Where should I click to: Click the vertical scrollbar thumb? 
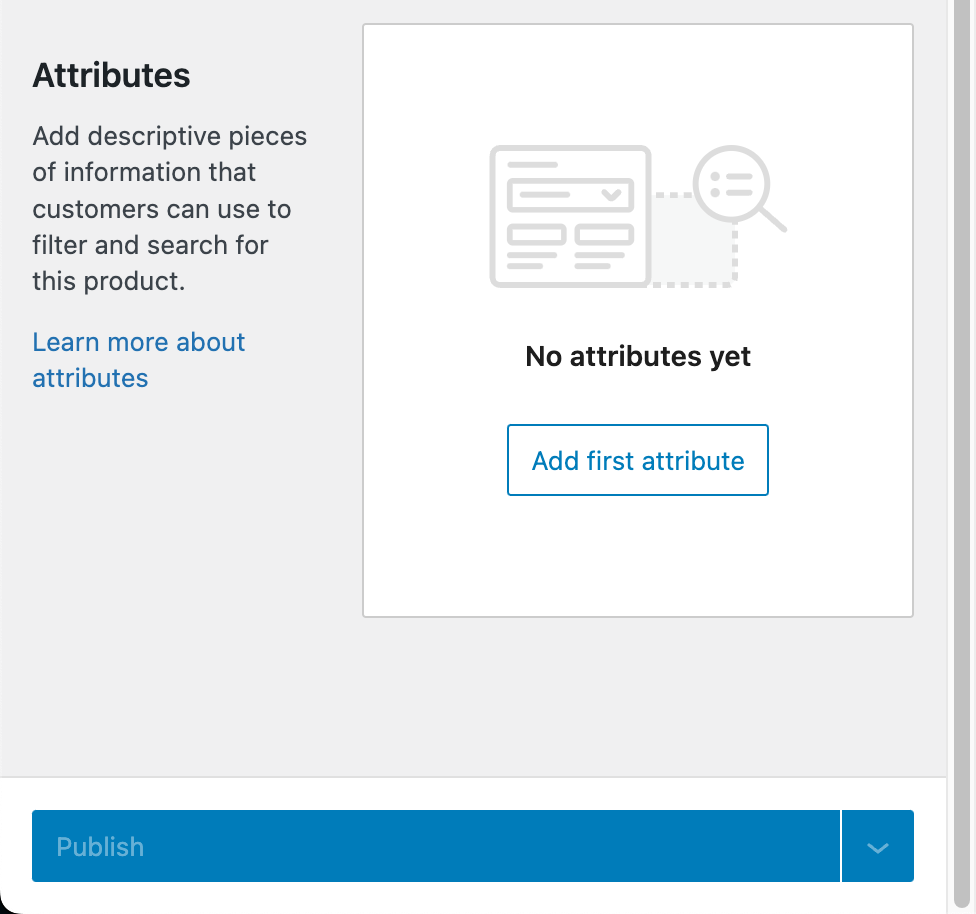(x=962, y=455)
